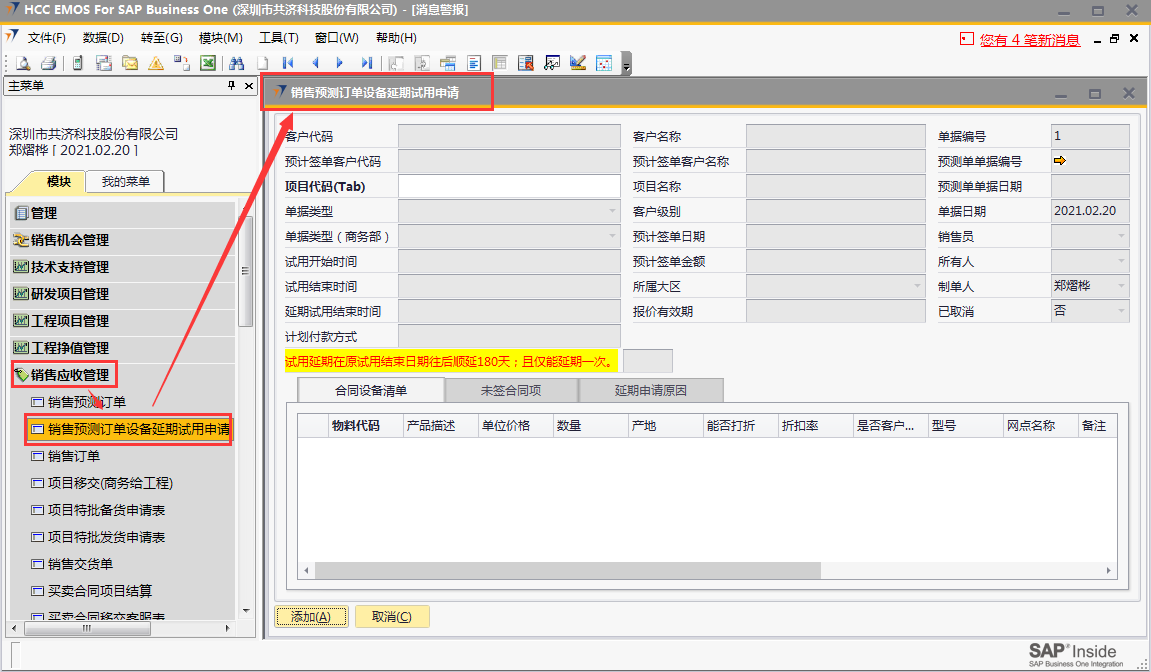Go to the first data record

(289, 63)
